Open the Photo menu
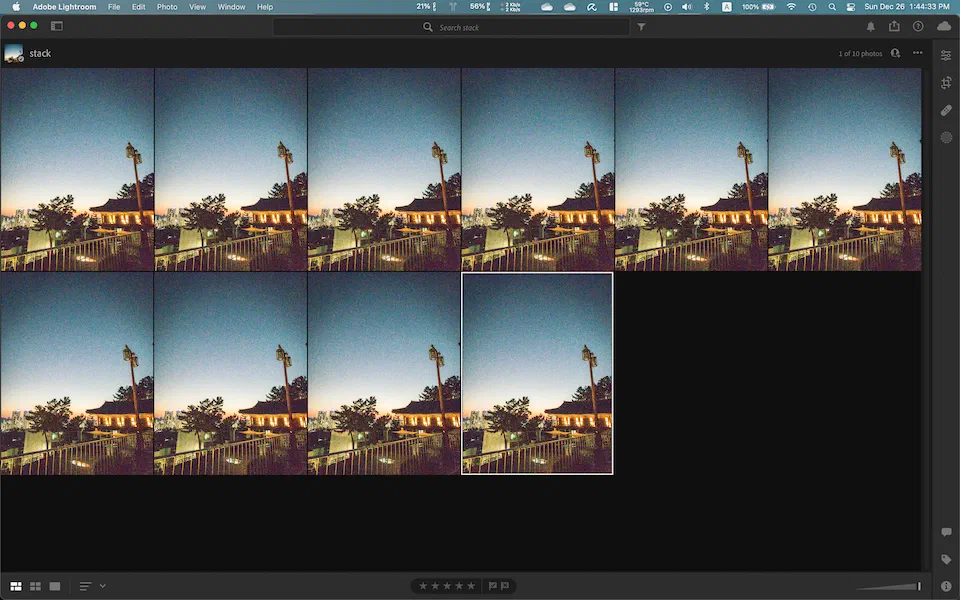Image resolution: width=960 pixels, height=600 pixels. (x=167, y=7)
